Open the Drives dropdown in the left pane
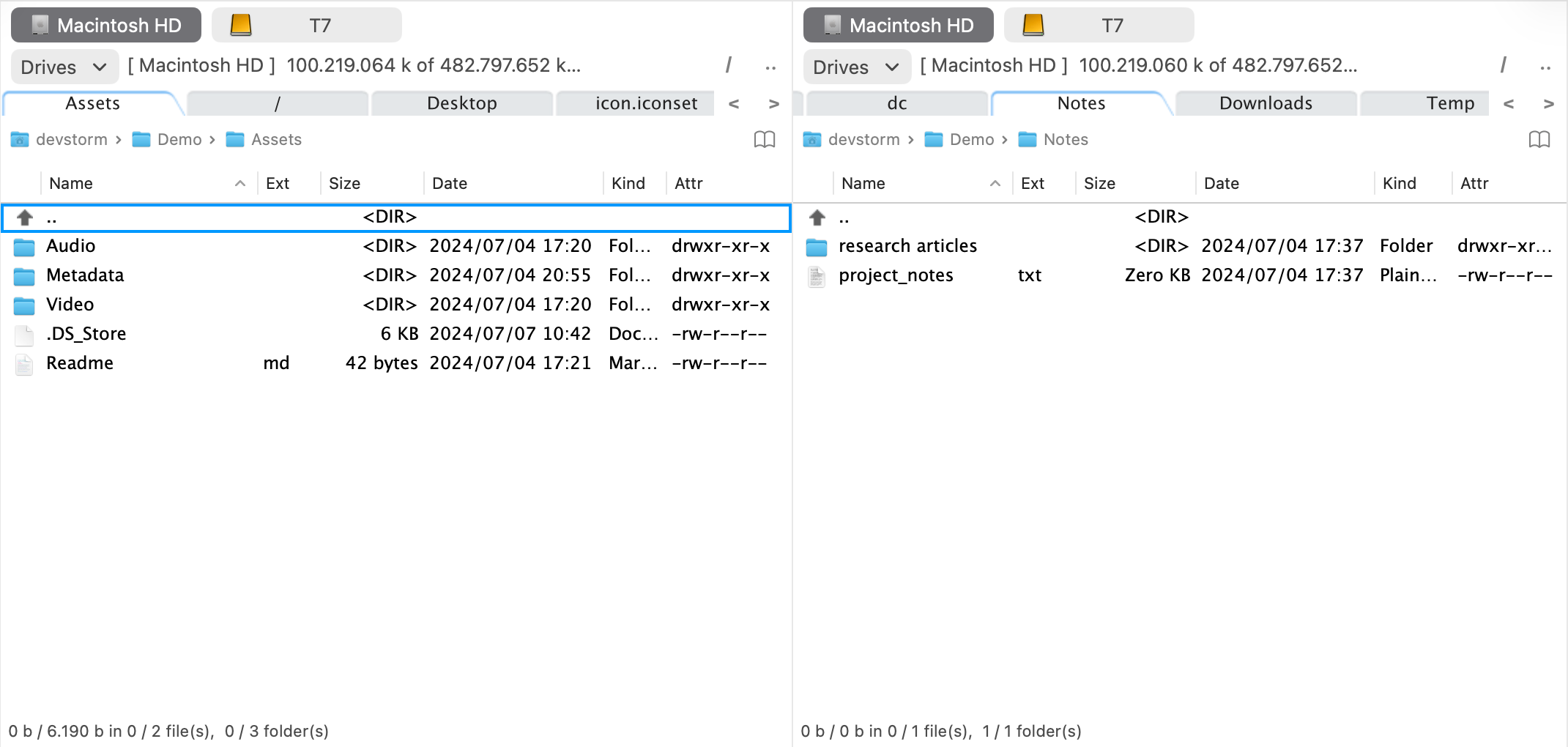This screenshot has height=747, width=1568. (64, 67)
